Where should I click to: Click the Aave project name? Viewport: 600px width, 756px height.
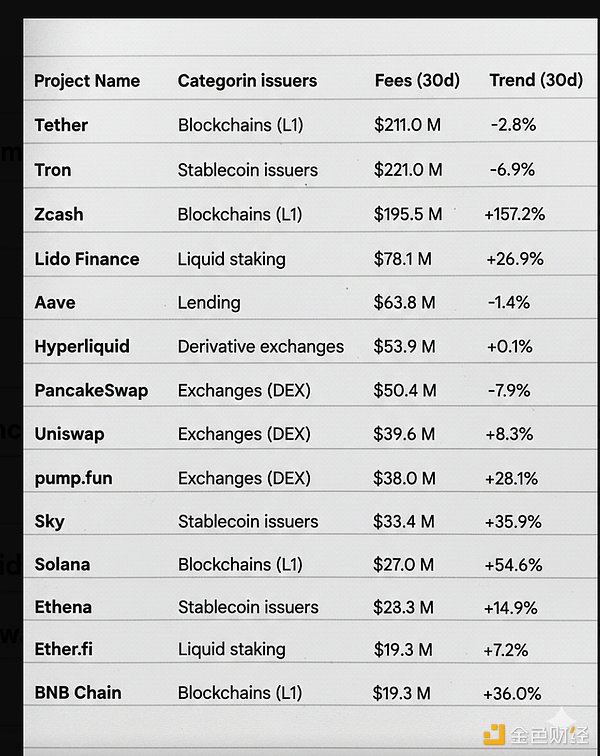[55, 302]
